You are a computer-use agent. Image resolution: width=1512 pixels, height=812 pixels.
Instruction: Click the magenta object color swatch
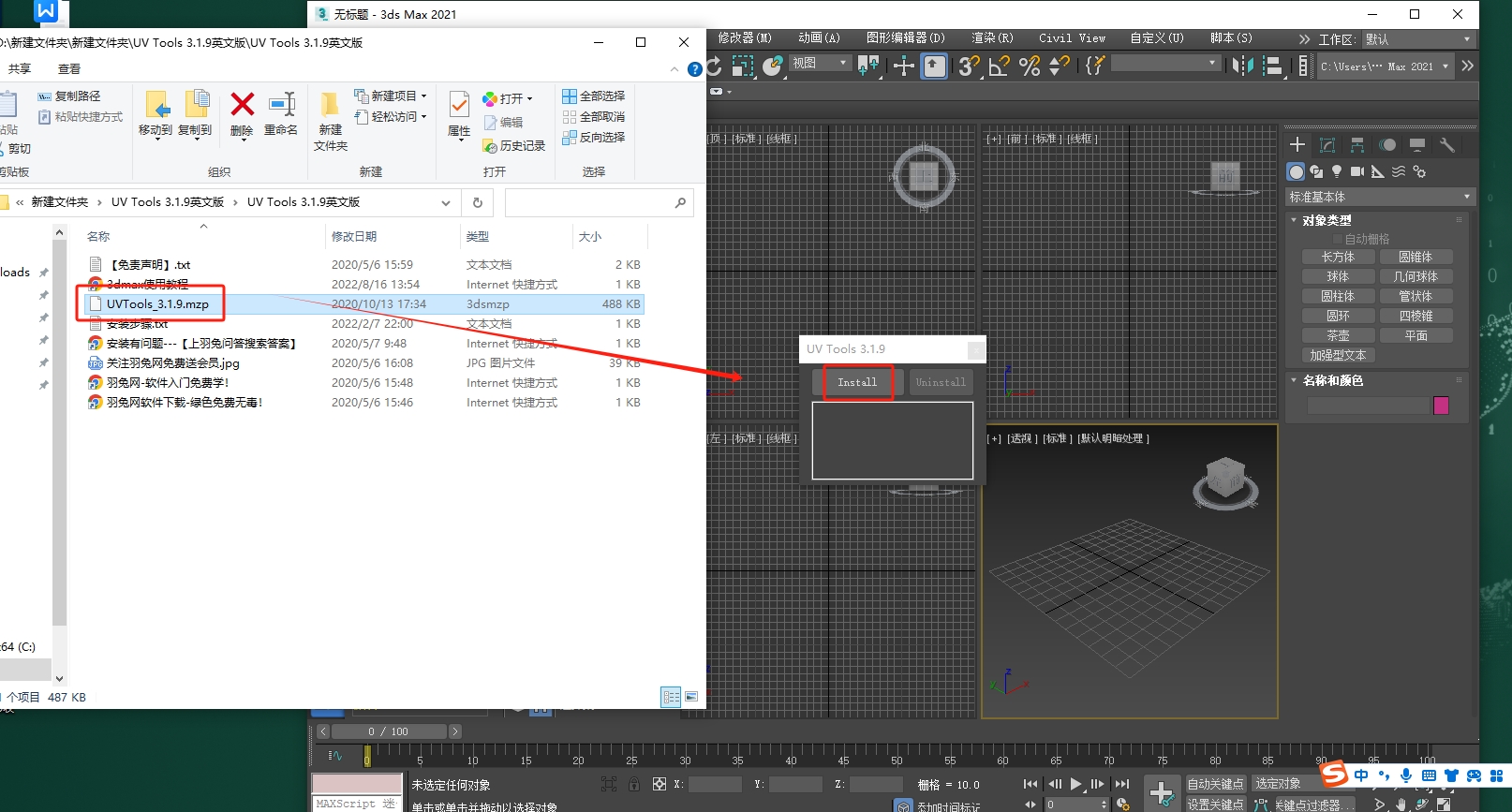pyautogui.click(x=1441, y=406)
